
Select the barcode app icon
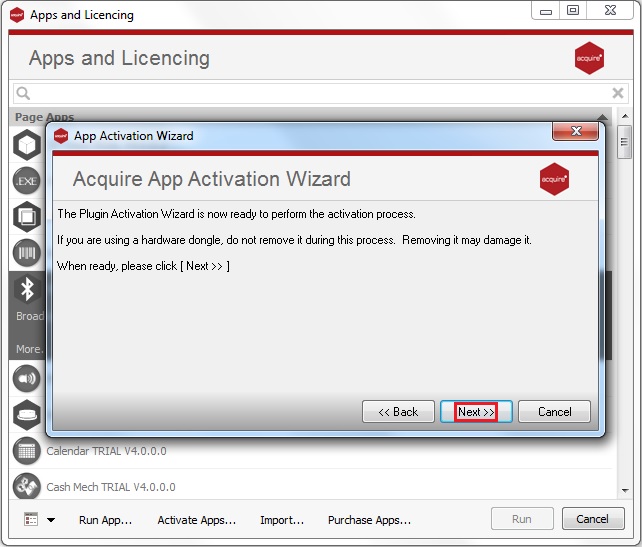[x=27, y=253]
